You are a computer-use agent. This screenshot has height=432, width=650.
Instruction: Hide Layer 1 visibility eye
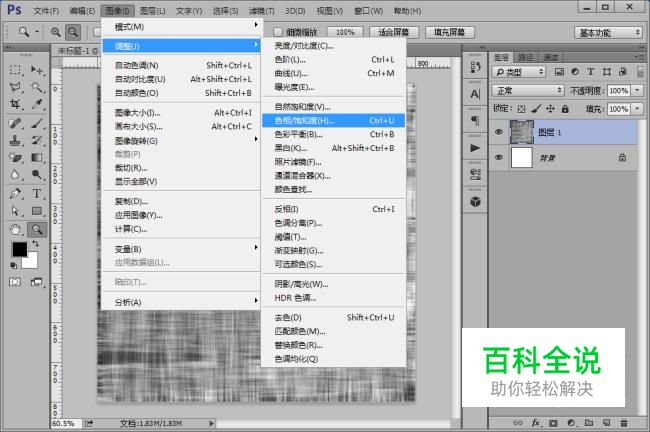coord(499,132)
